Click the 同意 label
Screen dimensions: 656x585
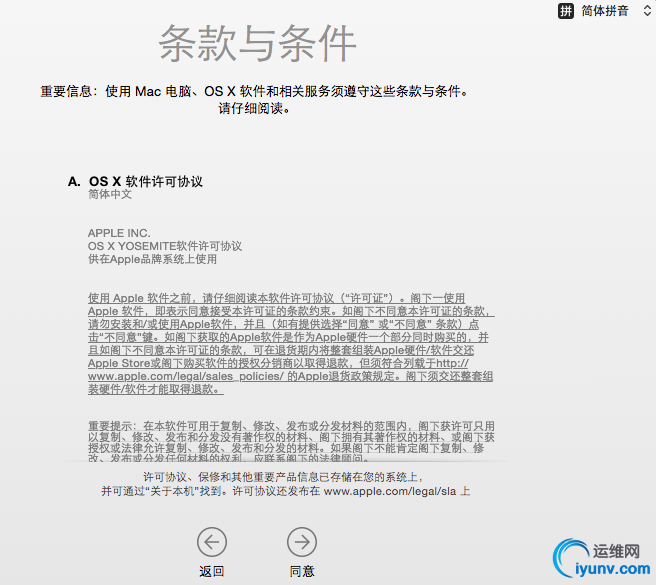coord(302,571)
